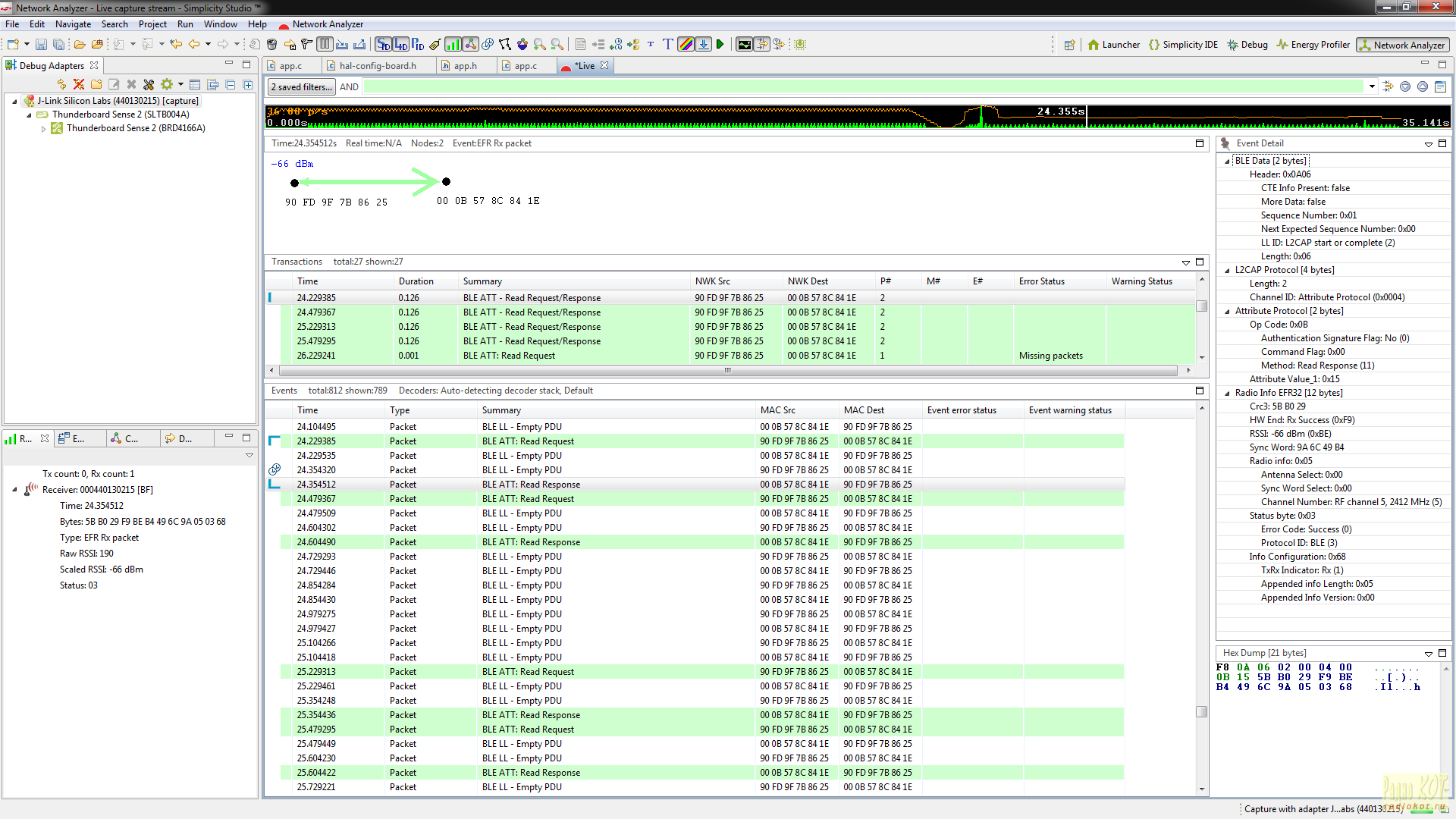Click the large T text toolbar icon
Screen dimensions: 1456x819
point(667,45)
